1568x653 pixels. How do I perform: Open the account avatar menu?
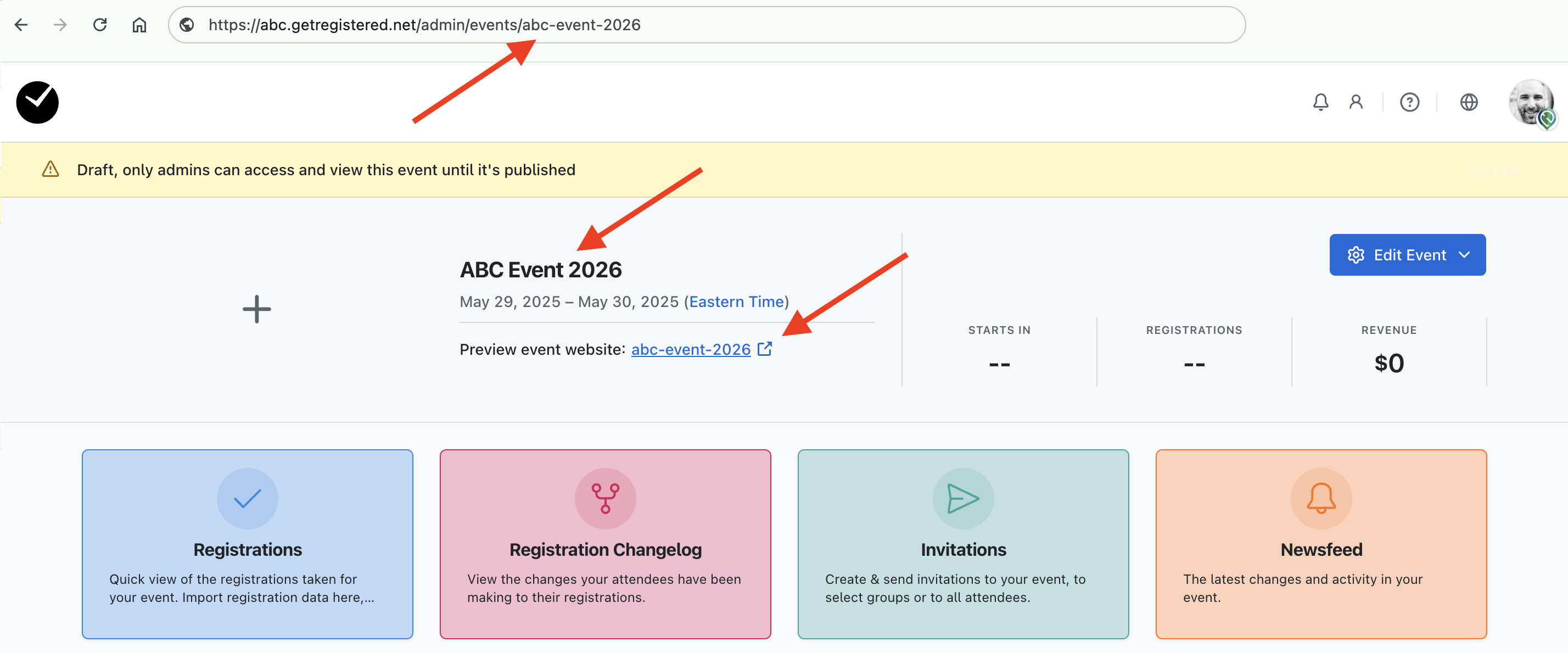coord(1530,102)
